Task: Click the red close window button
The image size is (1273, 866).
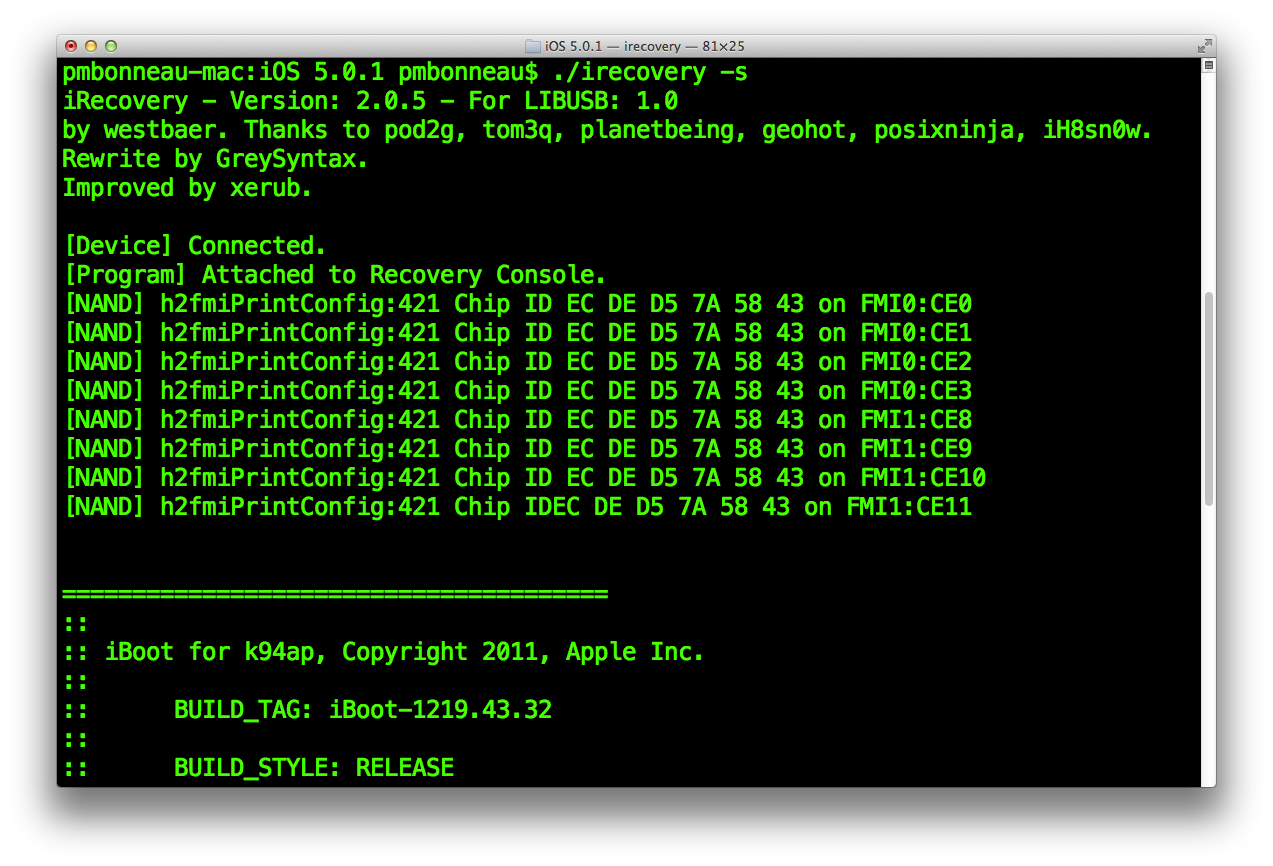Action: pyautogui.click(x=70, y=46)
